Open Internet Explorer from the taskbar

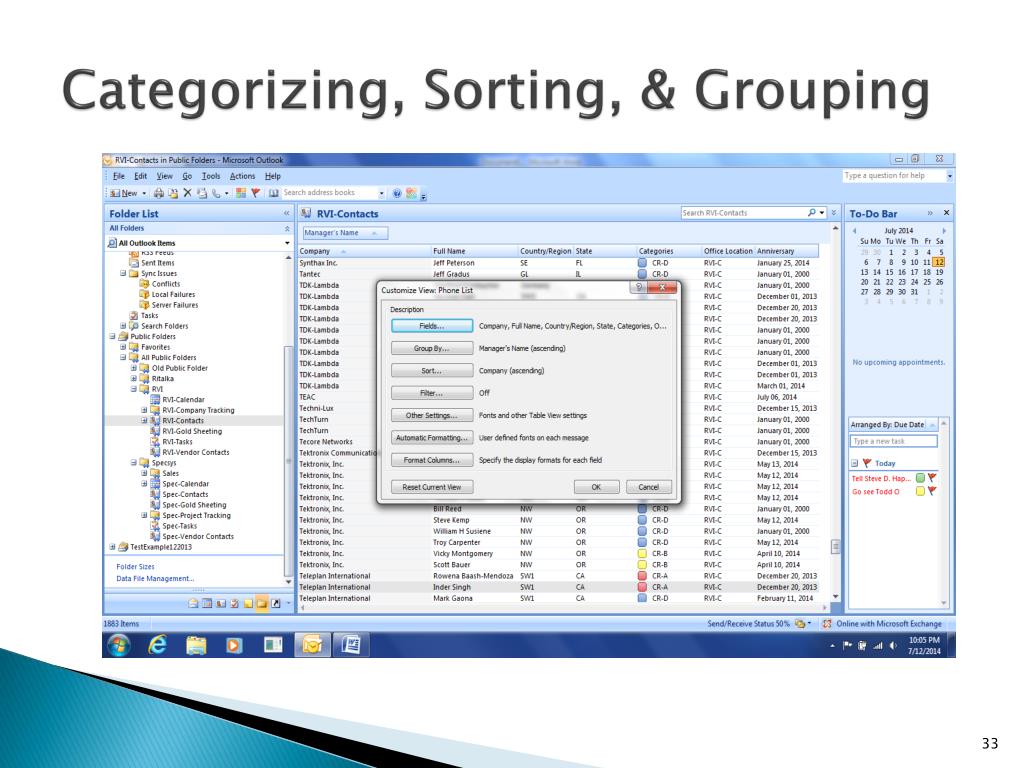pyautogui.click(x=157, y=645)
